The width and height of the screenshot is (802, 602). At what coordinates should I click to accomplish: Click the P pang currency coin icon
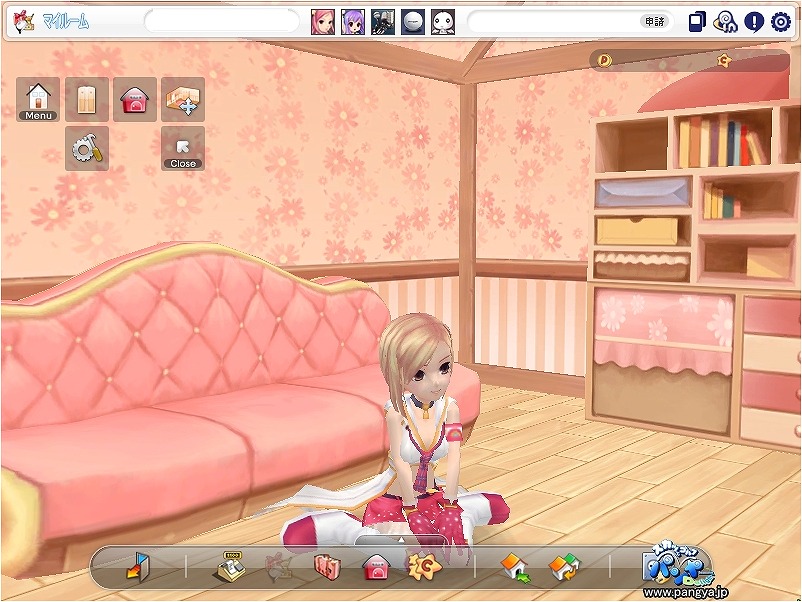click(x=605, y=61)
